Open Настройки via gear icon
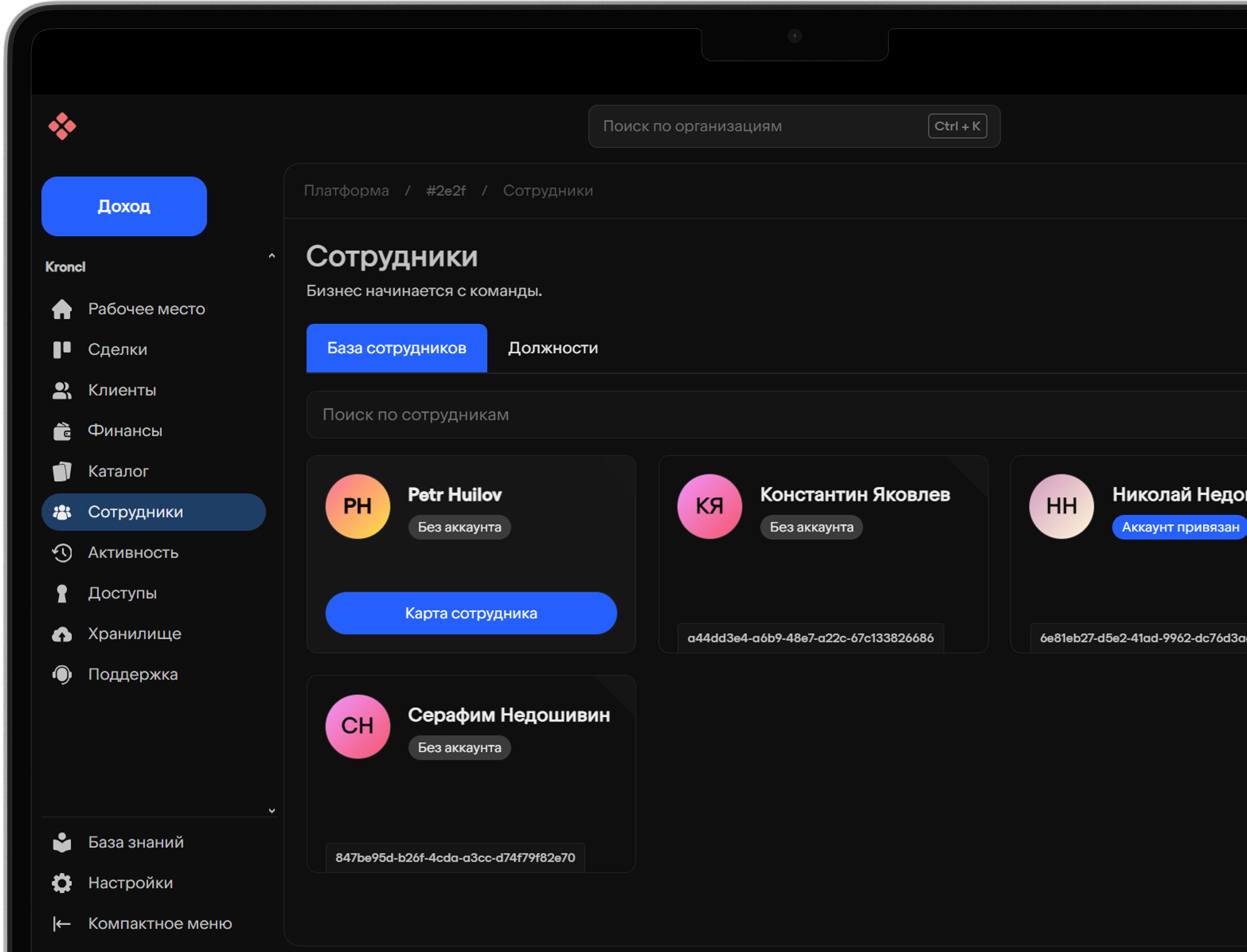The width and height of the screenshot is (1247, 952). pos(62,883)
